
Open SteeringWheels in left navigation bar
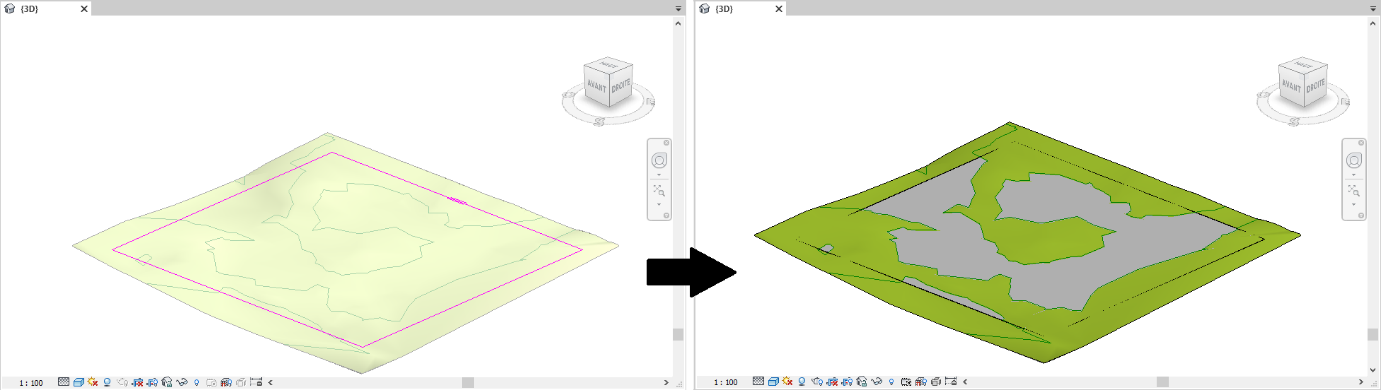(x=659, y=160)
